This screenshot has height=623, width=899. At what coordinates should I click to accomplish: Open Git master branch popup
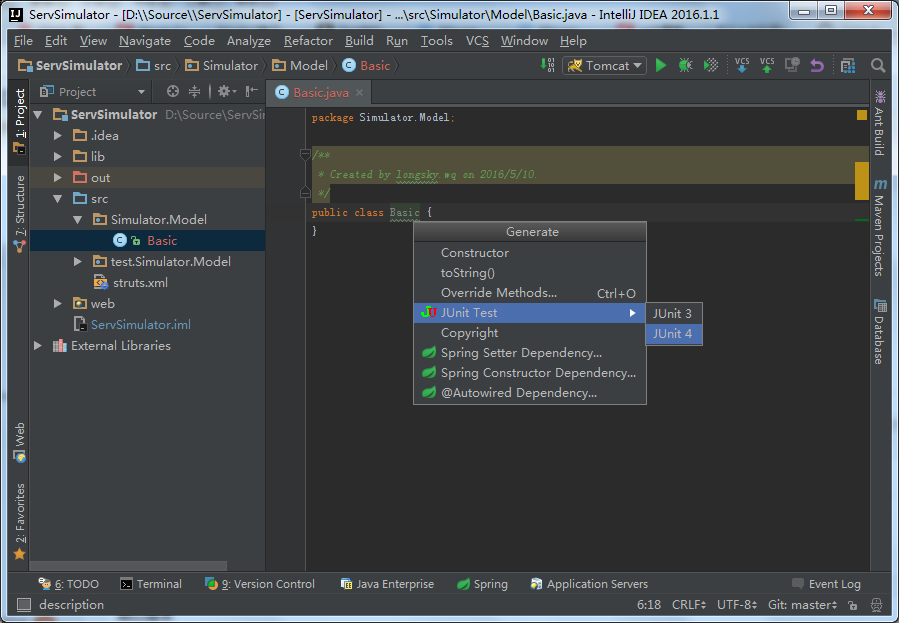[x=803, y=605]
